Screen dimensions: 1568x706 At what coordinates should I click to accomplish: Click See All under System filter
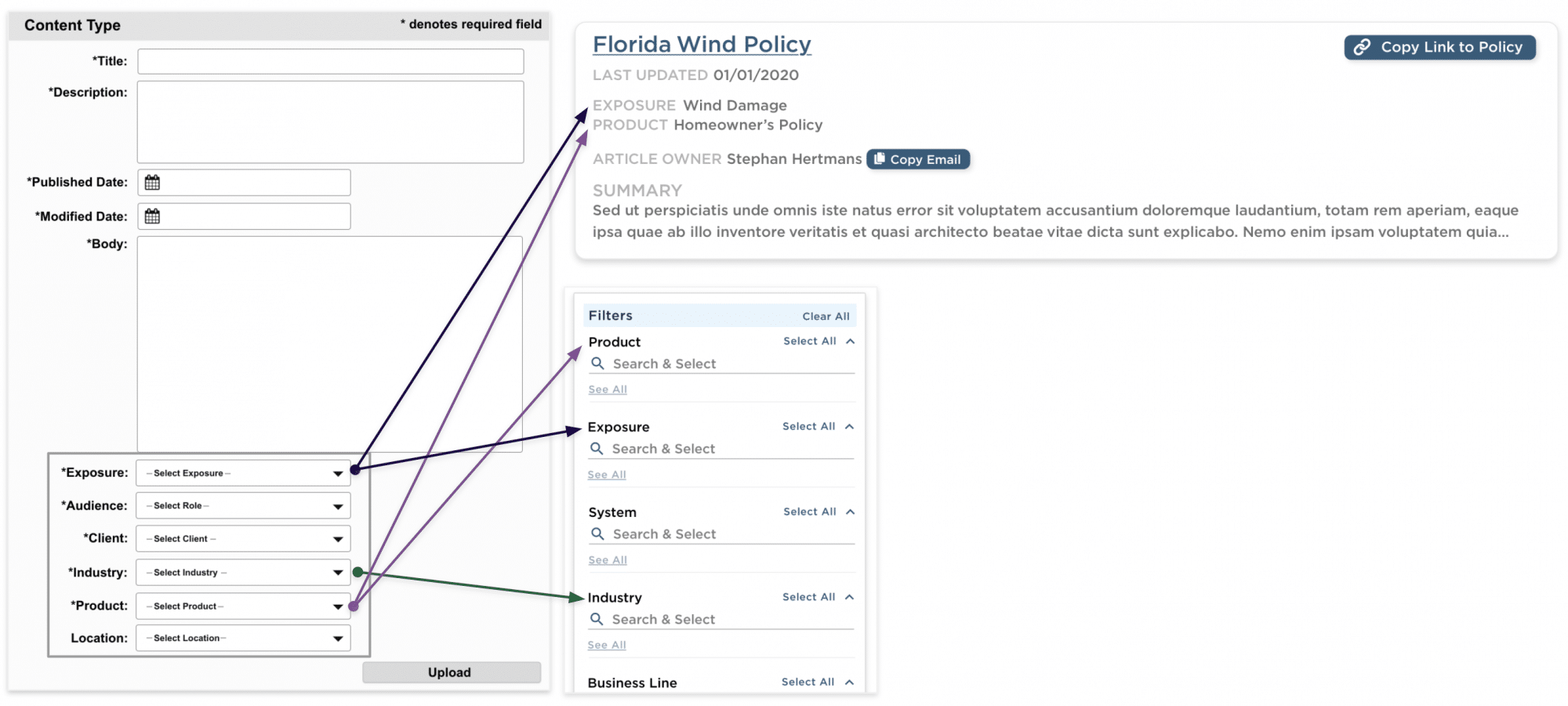pyautogui.click(x=608, y=560)
